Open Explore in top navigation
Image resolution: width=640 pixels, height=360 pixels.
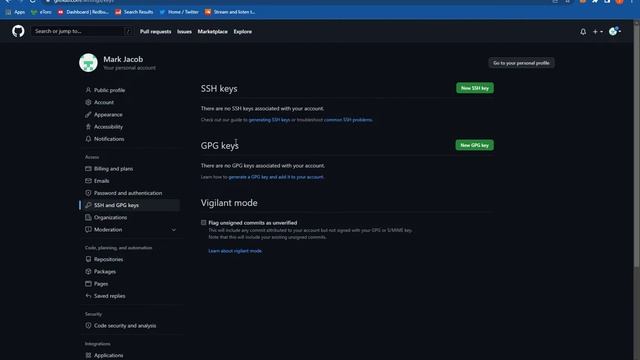pyautogui.click(x=242, y=31)
